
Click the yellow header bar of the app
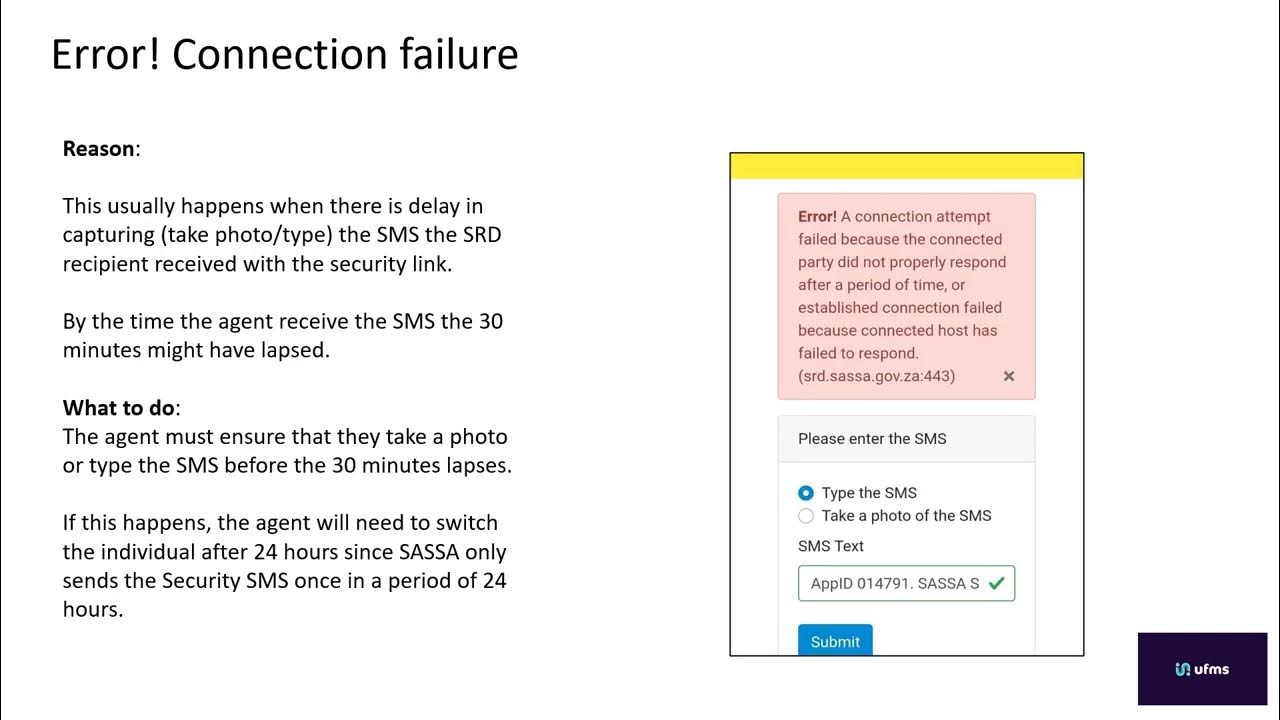(x=907, y=166)
